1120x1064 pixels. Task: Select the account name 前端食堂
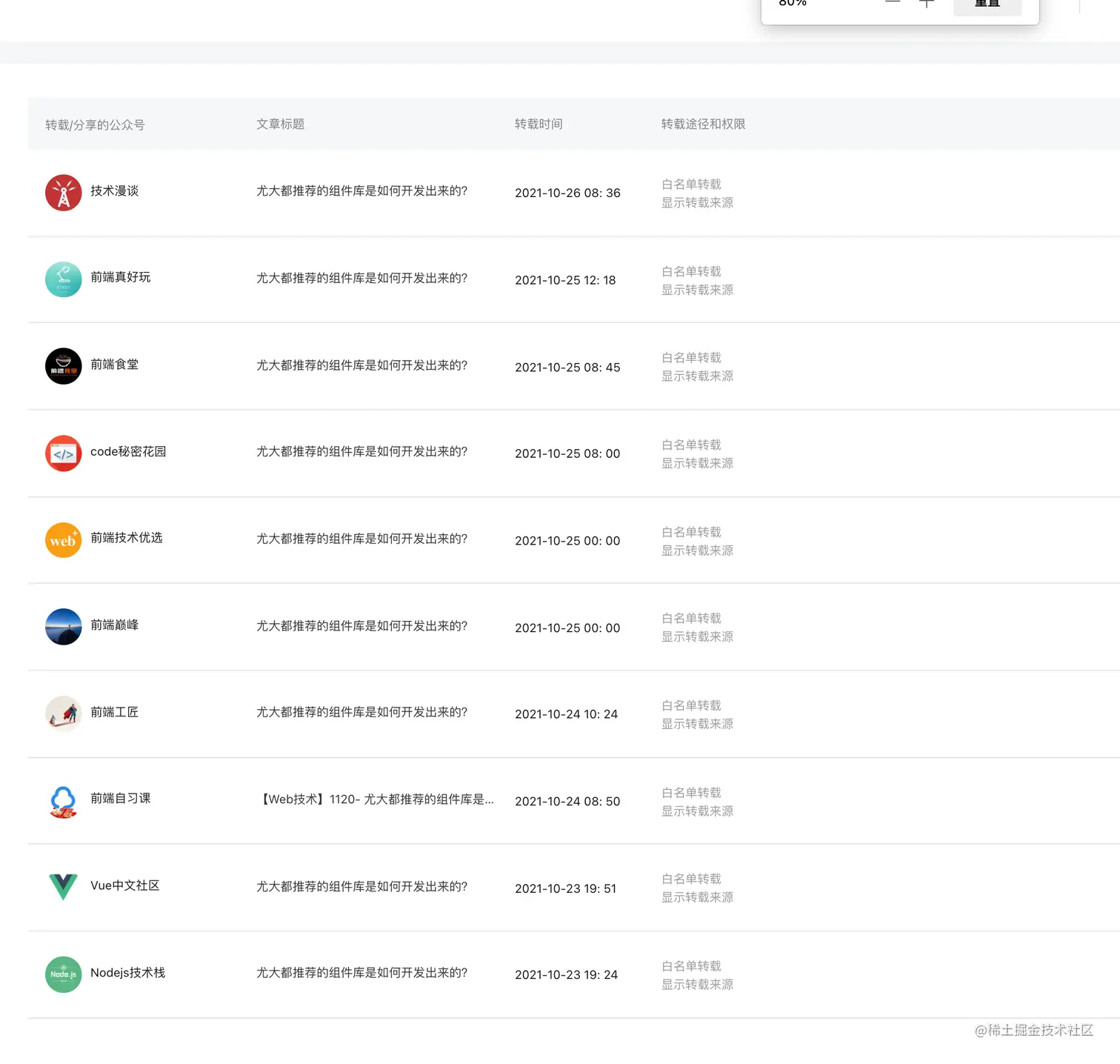click(115, 365)
